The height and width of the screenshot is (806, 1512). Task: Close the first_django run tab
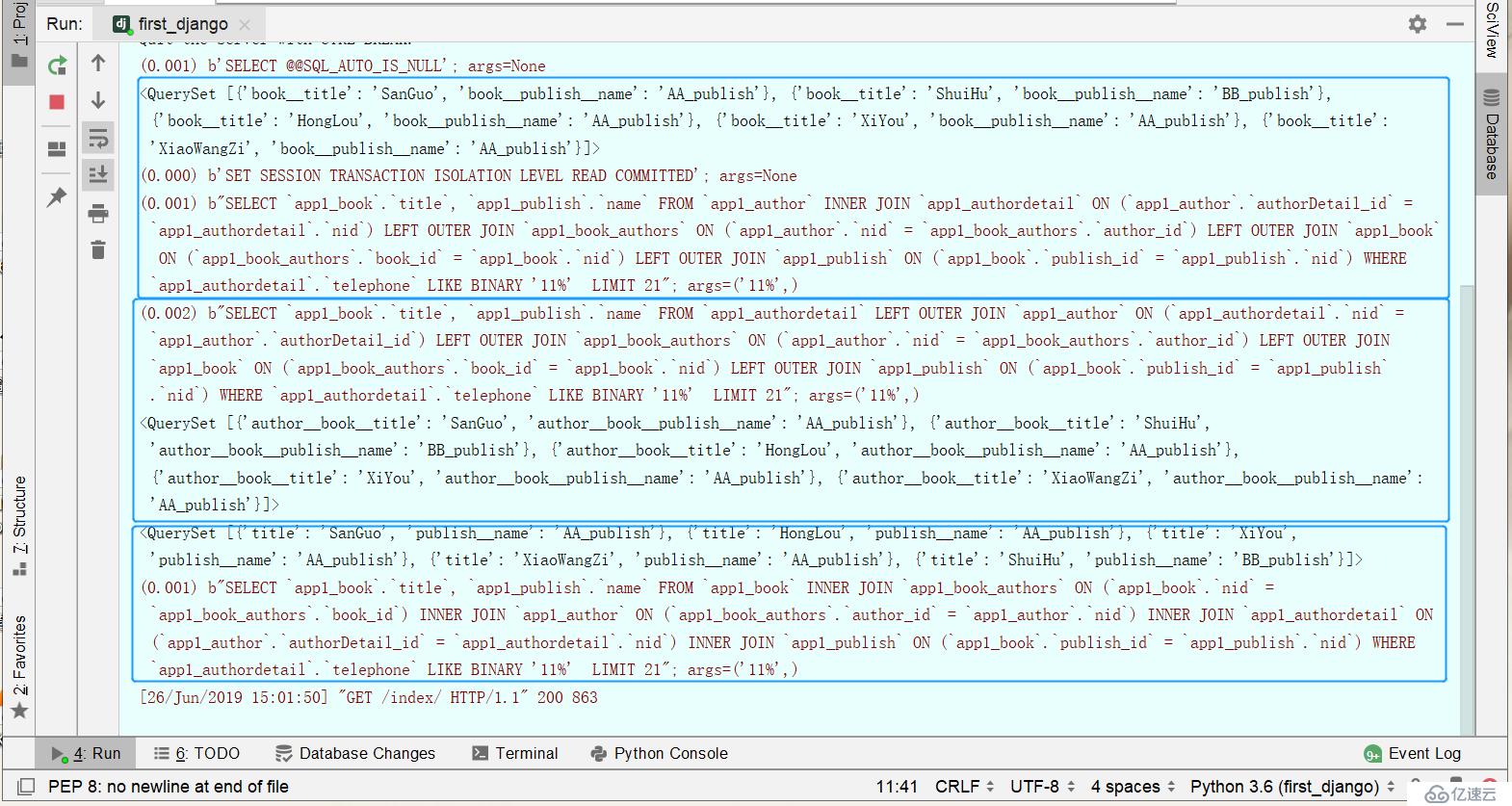[245, 25]
